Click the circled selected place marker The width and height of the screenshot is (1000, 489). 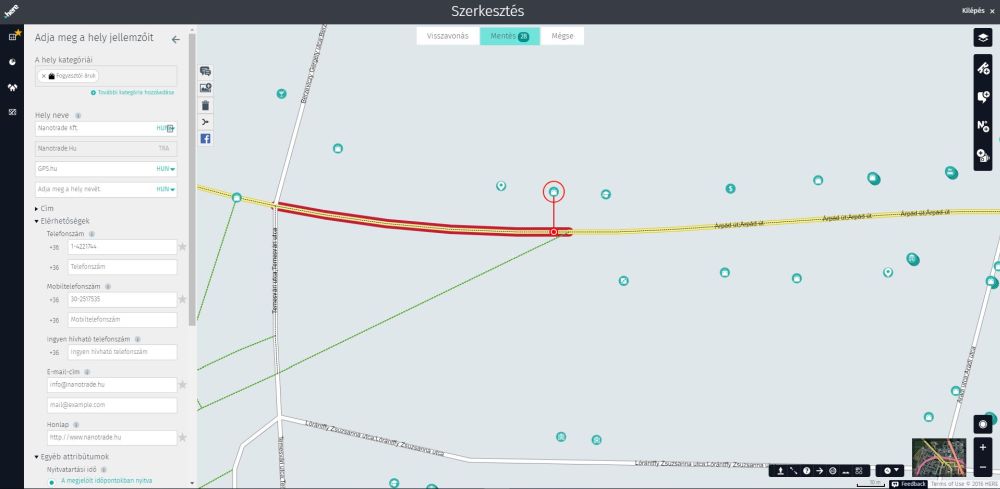[x=554, y=191]
